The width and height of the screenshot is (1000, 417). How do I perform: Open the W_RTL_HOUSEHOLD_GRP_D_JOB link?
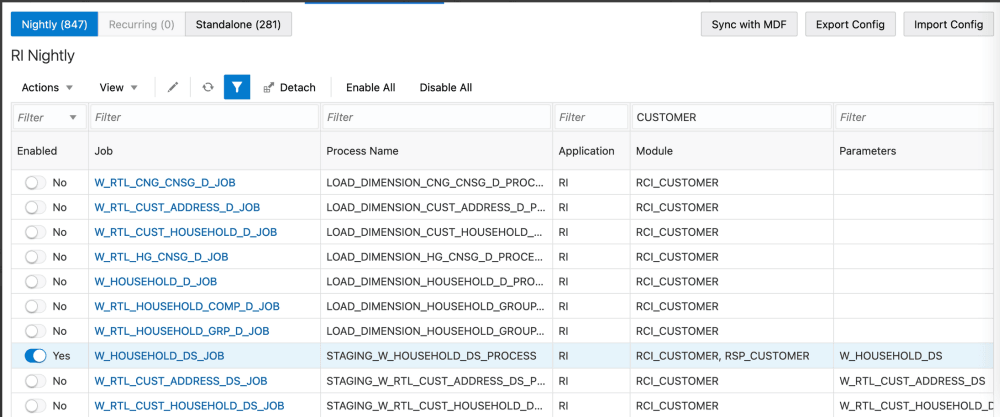pyautogui.click(x=182, y=331)
